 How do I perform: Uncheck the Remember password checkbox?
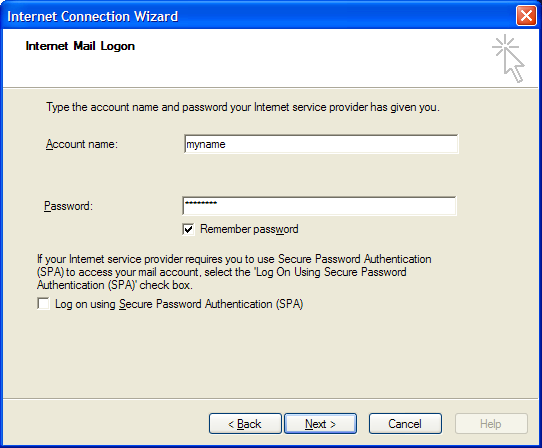(188, 229)
